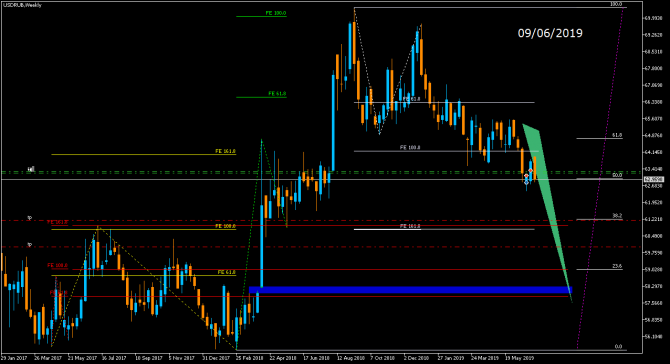Select the green FE 61.8 expansion level

277,94
